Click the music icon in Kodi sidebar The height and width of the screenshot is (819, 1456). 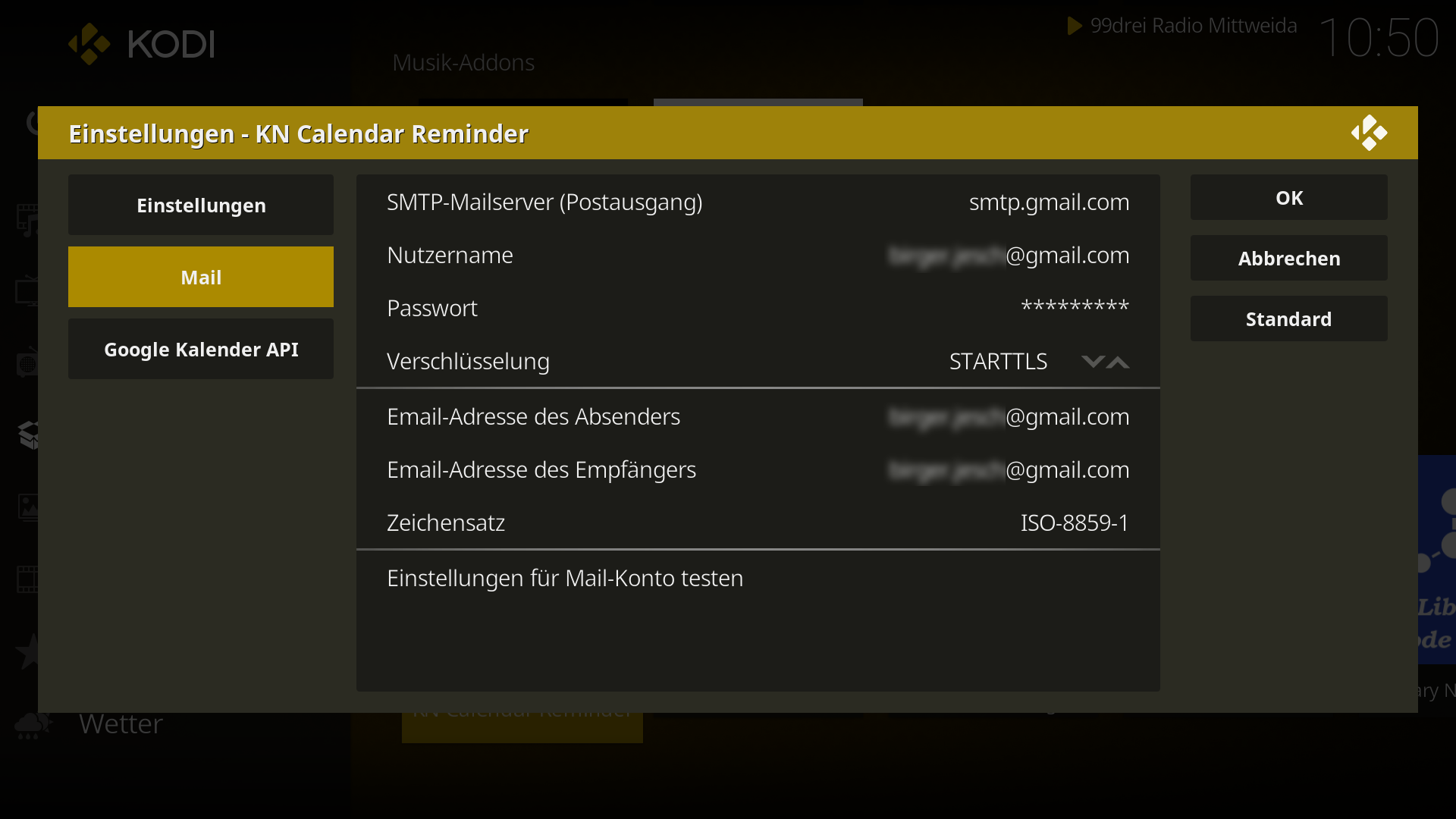coord(29,220)
